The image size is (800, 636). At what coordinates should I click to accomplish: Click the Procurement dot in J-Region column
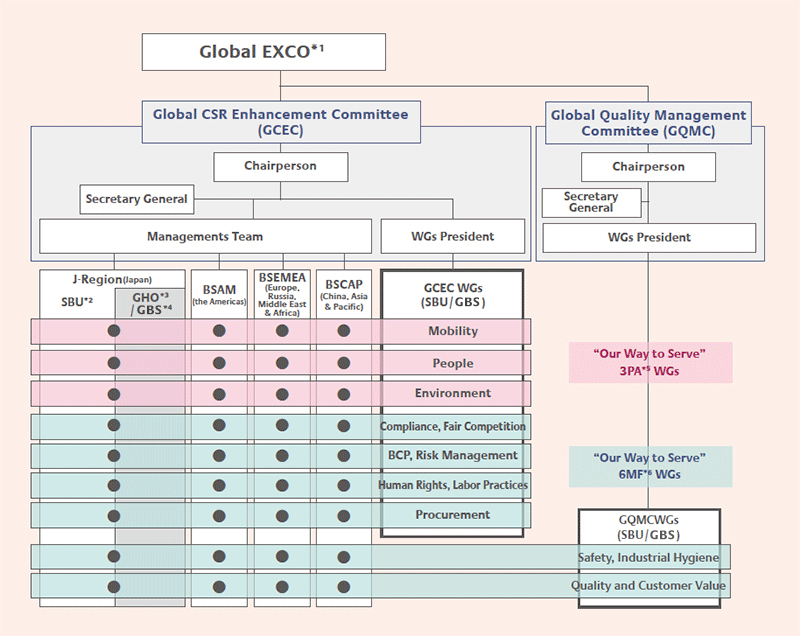pos(114,516)
